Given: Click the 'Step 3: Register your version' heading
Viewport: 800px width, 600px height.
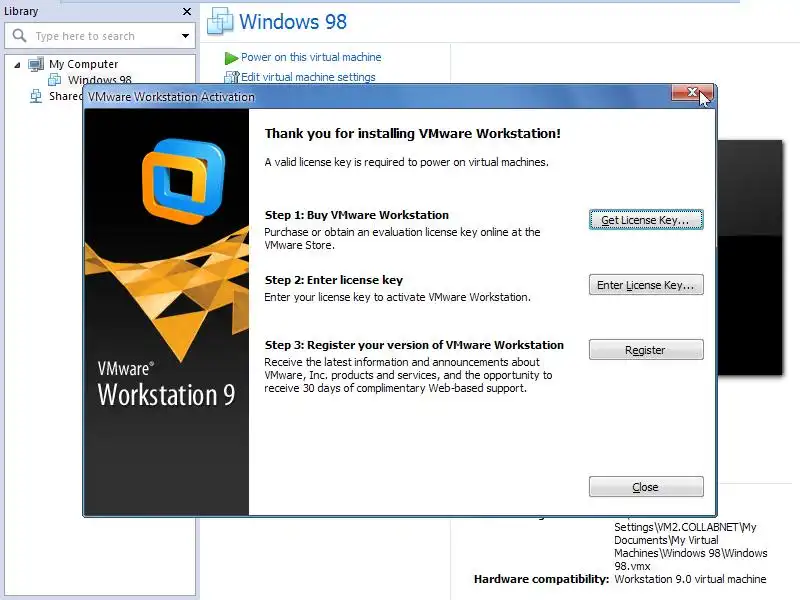Looking at the screenshot, I should (414, 345).
